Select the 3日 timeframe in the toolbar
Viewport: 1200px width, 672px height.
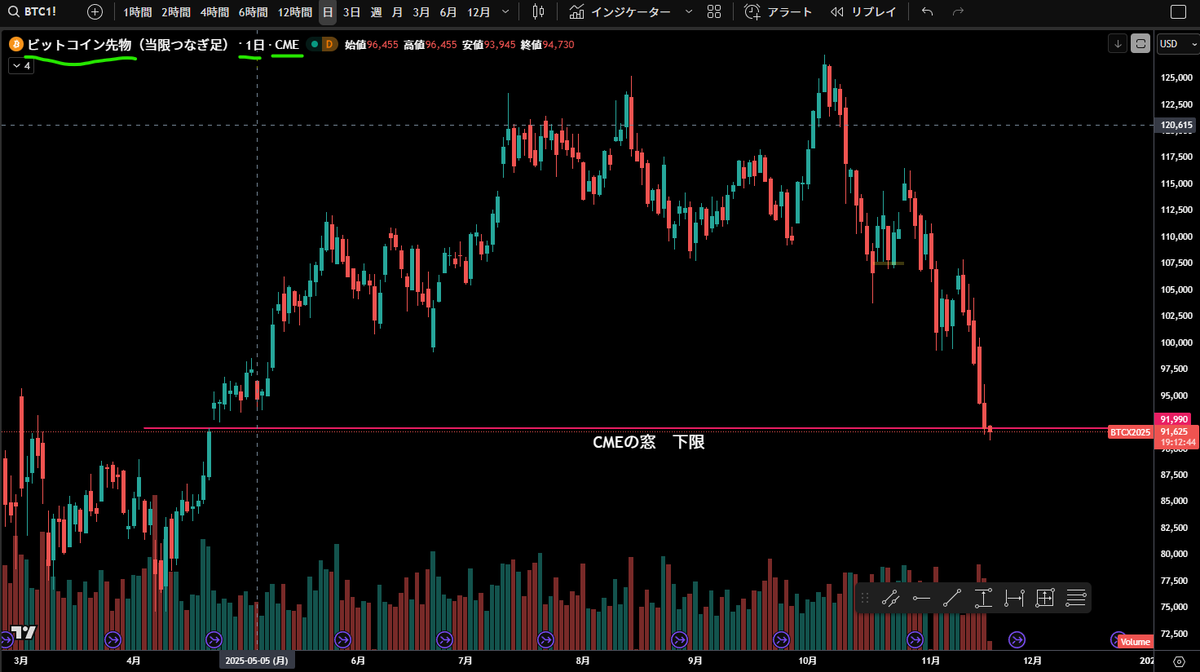click(x=351, y=12)
